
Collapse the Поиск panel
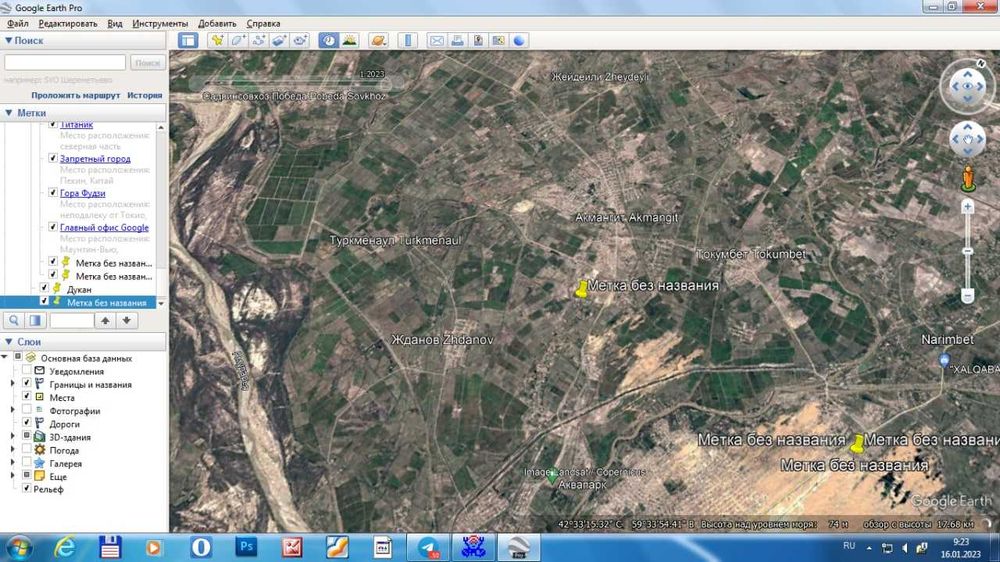click(8, 40)
